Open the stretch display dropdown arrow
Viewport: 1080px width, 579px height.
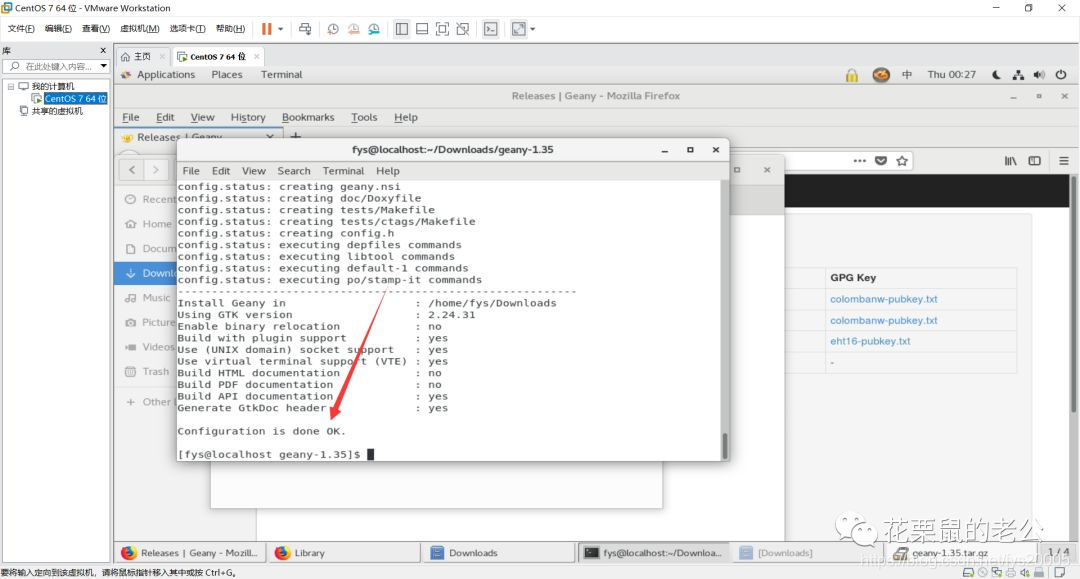tap(532, 29)
